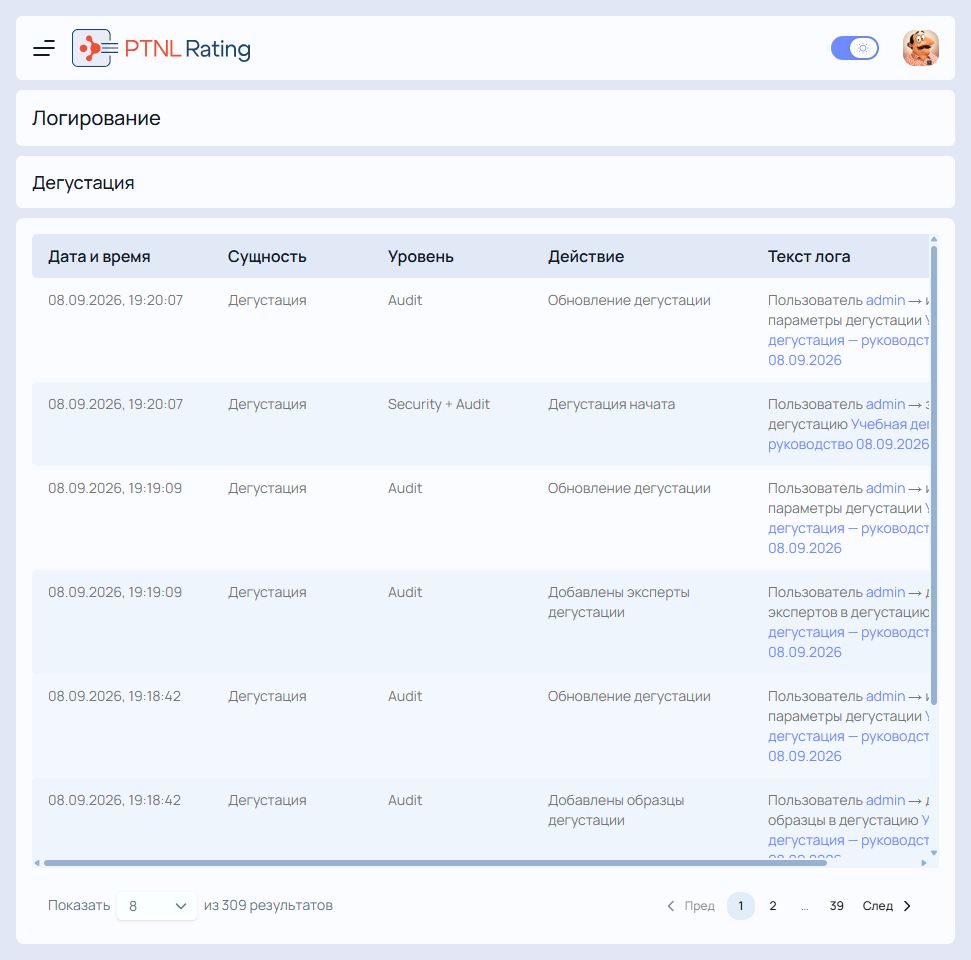Screen dimensions: 971x960
Task: Click the Обновление дегустации cell at 19:19:09
Action: pyautogui.click(x=629, y=489)
